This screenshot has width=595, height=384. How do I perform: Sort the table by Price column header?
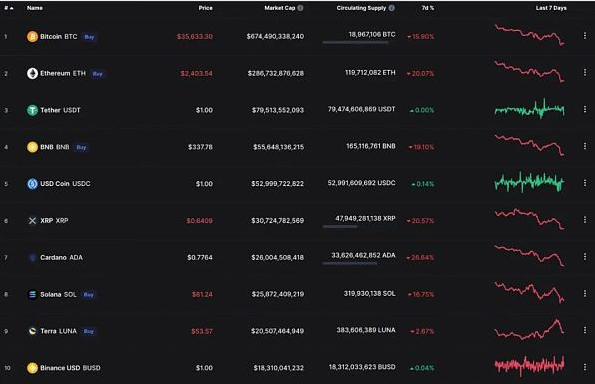(205, 8)
